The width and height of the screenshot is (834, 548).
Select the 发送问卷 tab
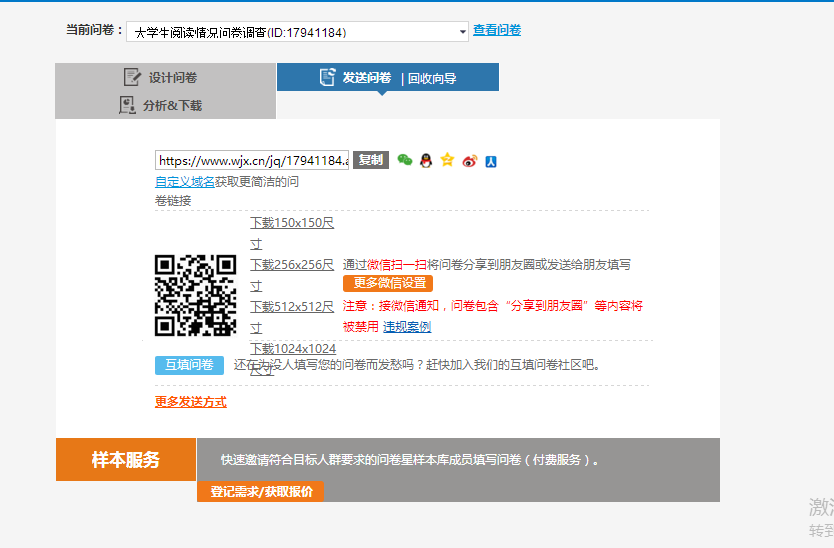tap(366, 78)
